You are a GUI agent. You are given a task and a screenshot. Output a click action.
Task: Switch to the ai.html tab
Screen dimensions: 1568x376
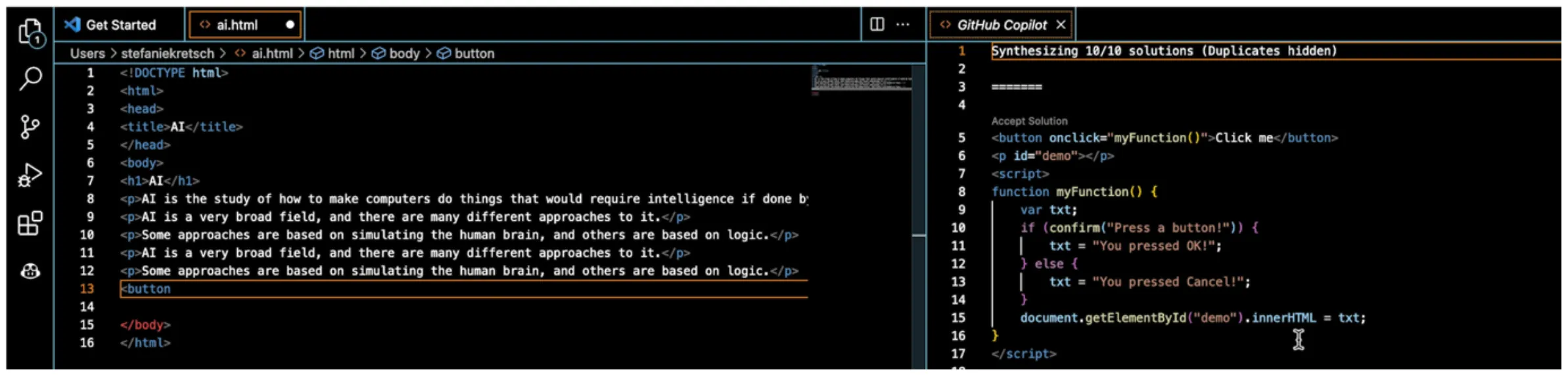245,25
